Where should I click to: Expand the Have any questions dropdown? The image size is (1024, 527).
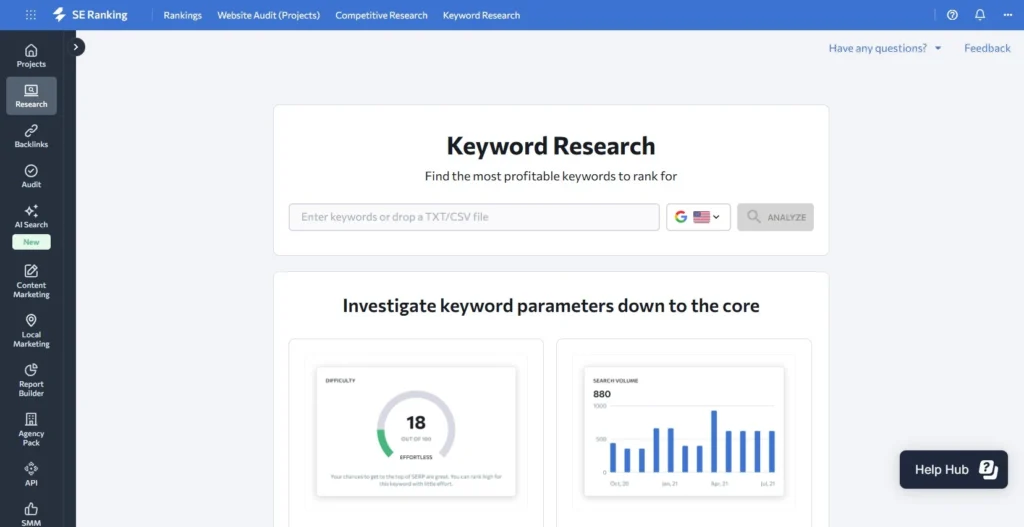click(x=885, y=48)
